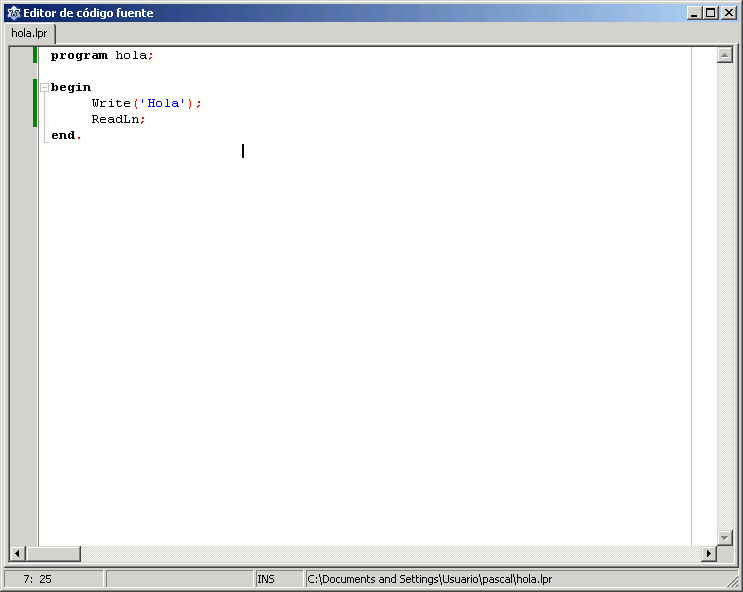
Task: Click the horizontal scrollbar left arrow
Action: (18, 553)
